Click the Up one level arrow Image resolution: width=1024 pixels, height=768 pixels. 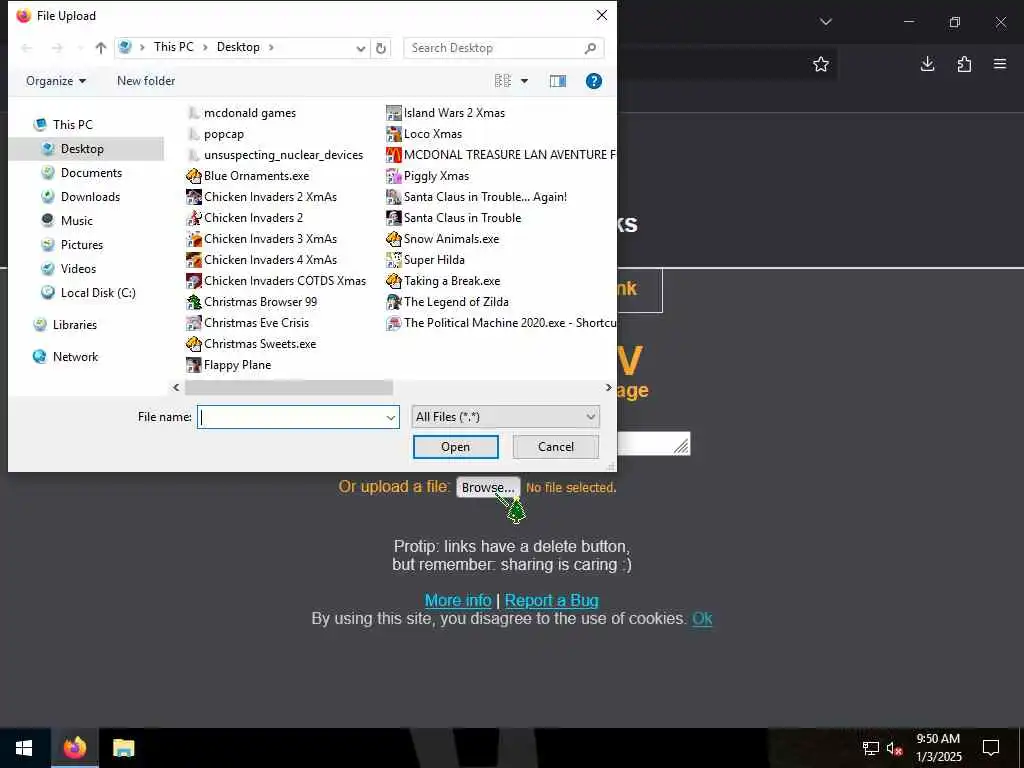point(101,48)
